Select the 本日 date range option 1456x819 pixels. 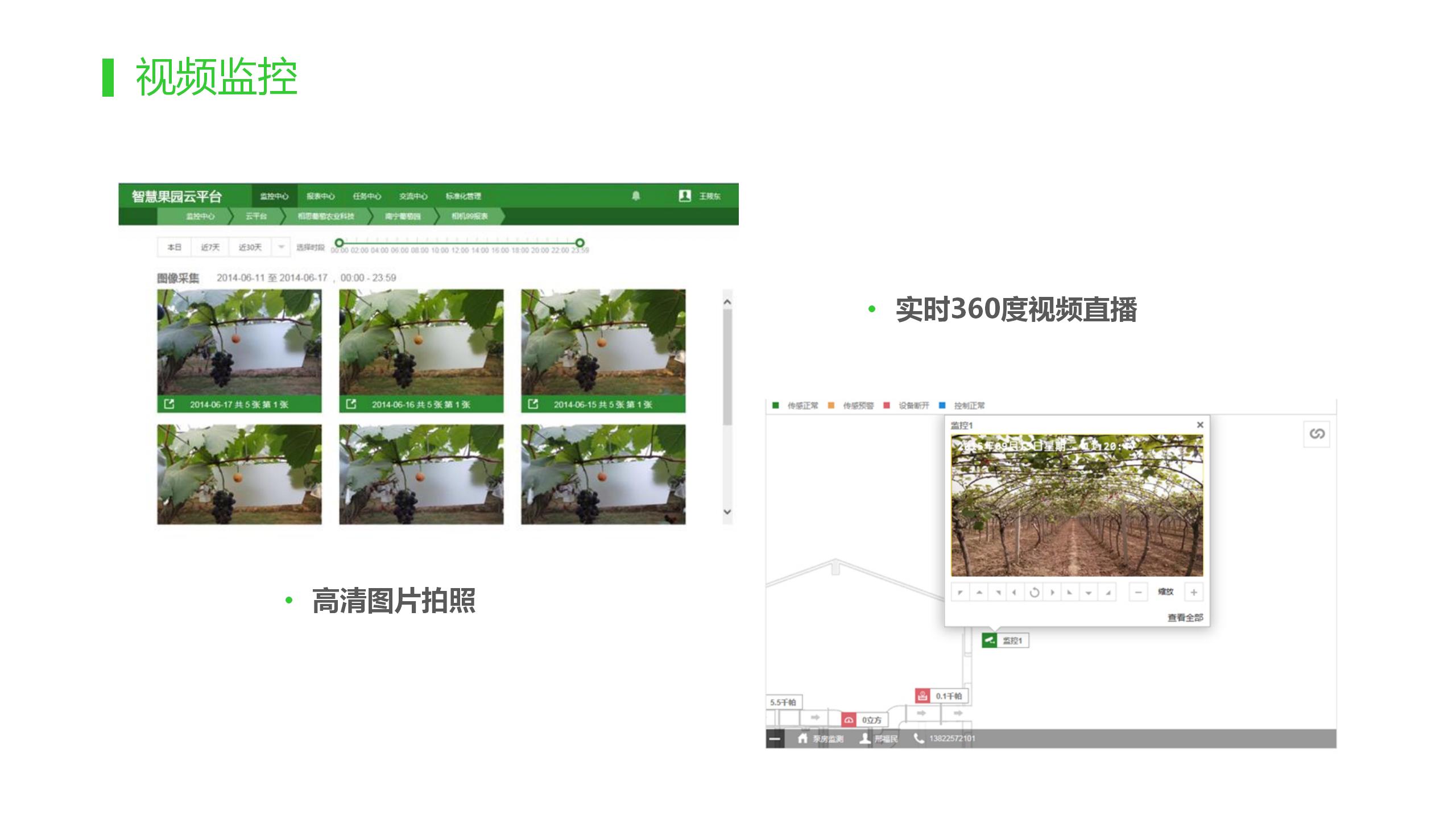[x=174, y=247]
